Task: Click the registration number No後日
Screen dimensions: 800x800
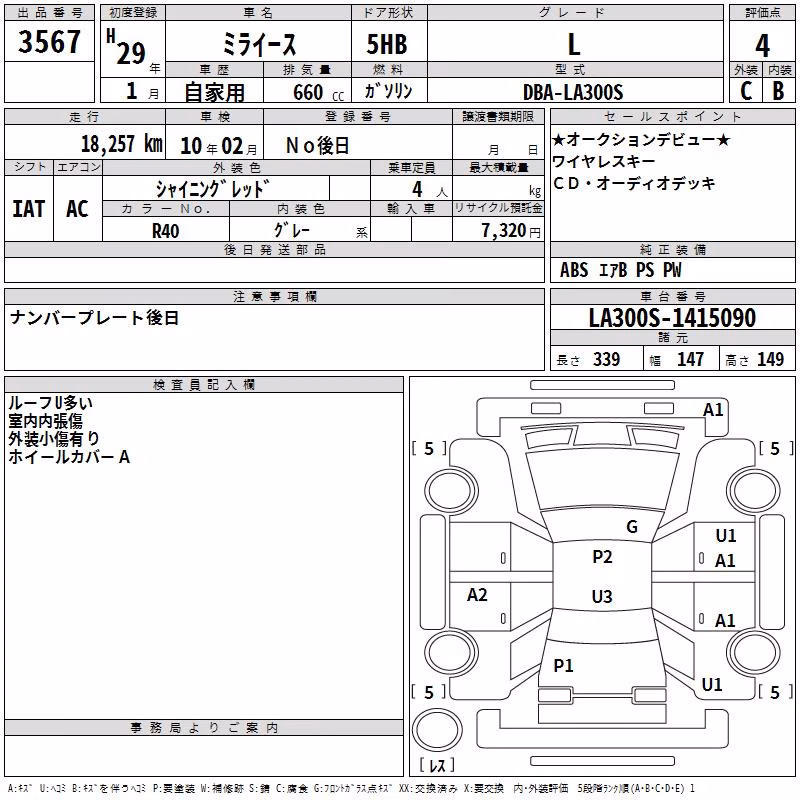Action: tap(317, 146)
